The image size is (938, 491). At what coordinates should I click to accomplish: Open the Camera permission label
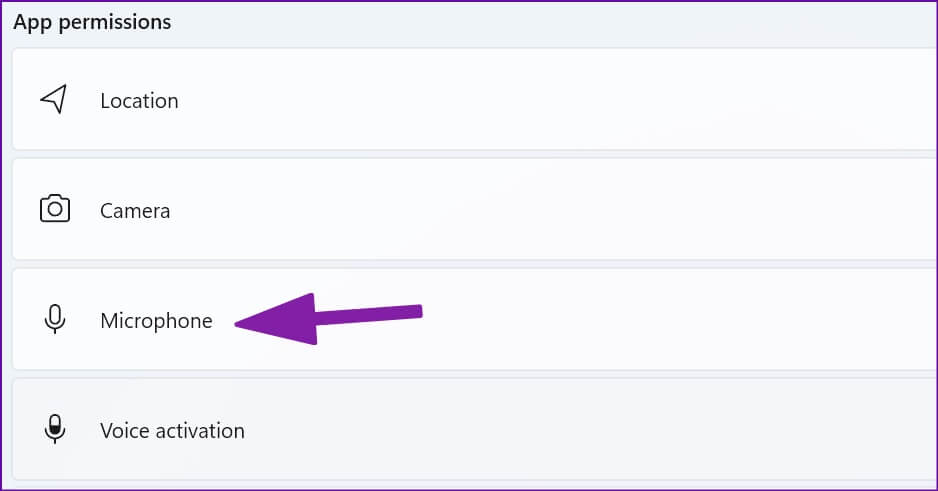coord(135,211)
